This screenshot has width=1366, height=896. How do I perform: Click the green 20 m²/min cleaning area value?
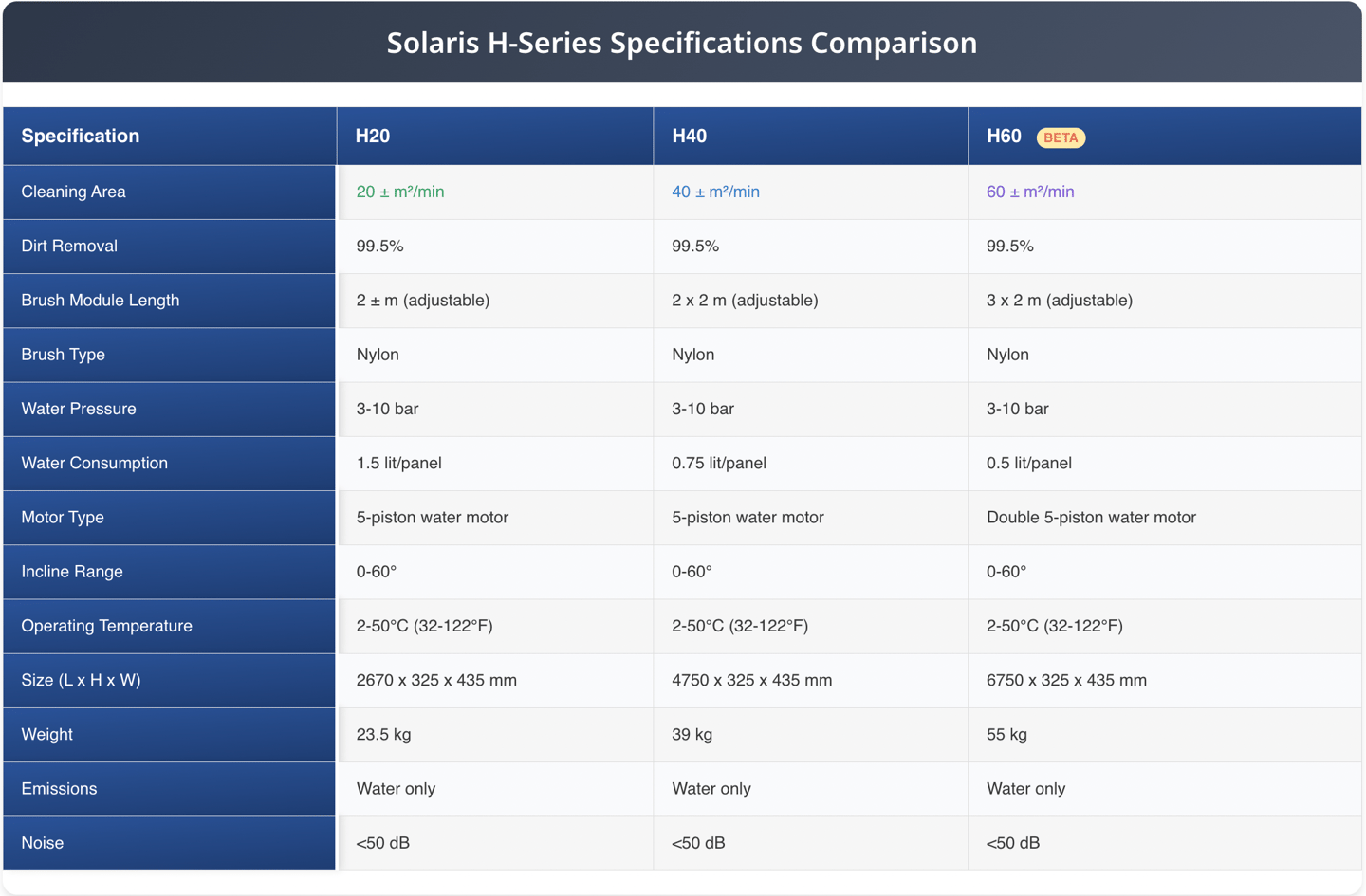(x=400, y=192)
